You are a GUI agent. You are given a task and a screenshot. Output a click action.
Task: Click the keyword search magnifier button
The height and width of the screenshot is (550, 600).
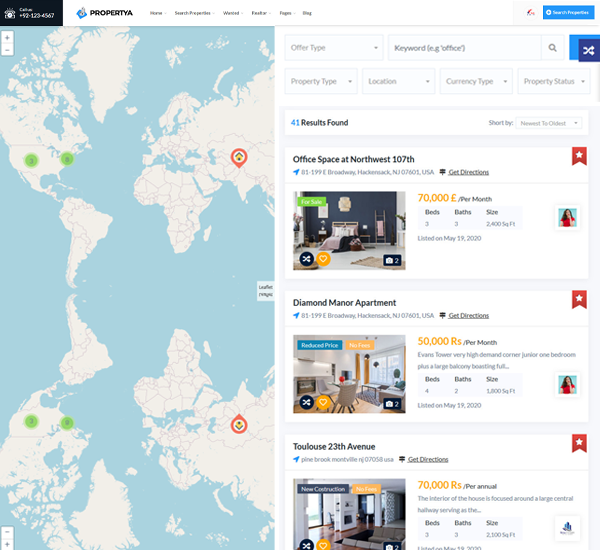pyautogui.click(x=552, y=48)
